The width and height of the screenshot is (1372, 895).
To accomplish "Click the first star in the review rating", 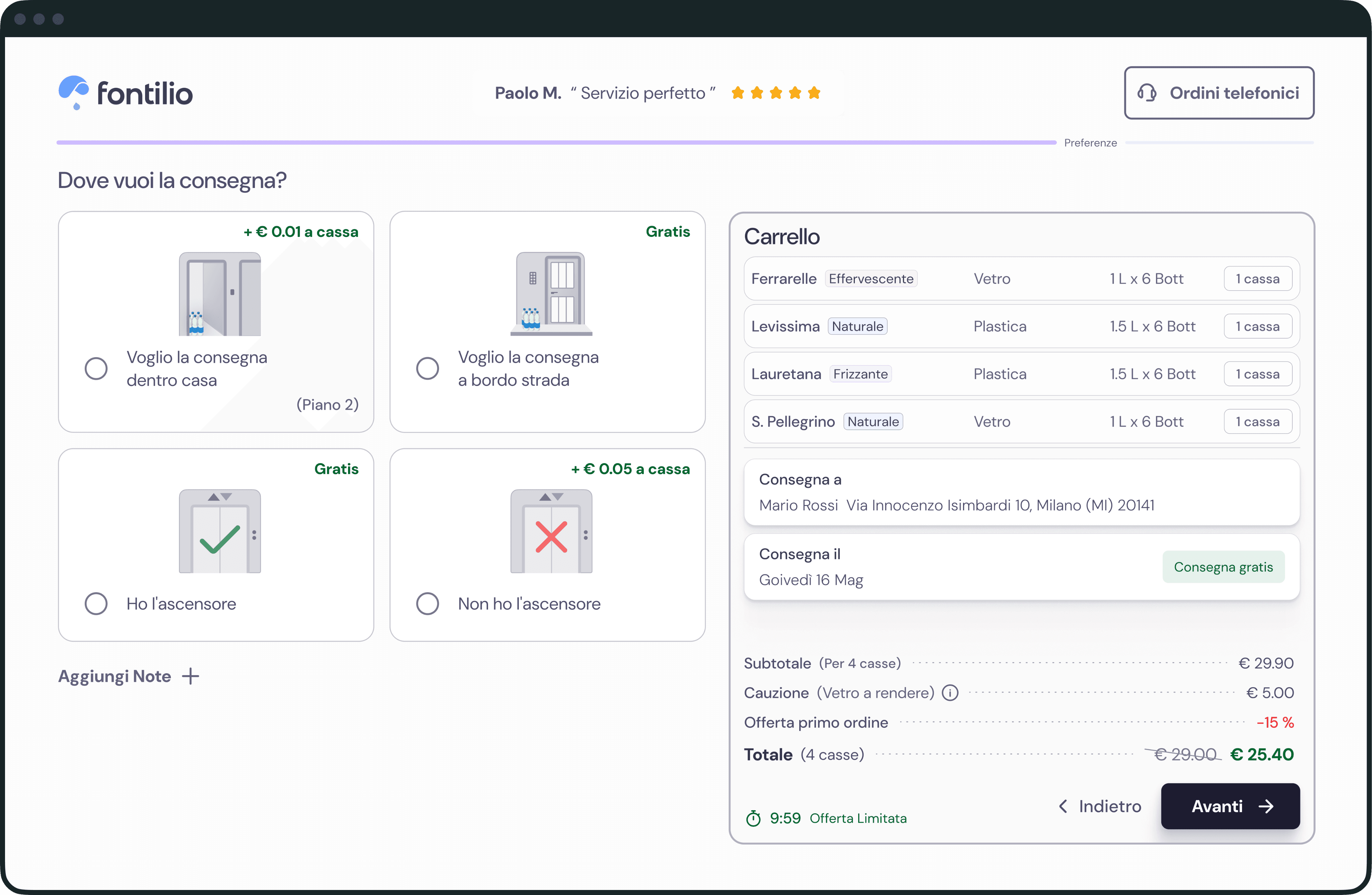I will pyautogui.click(x=738, y=93).
